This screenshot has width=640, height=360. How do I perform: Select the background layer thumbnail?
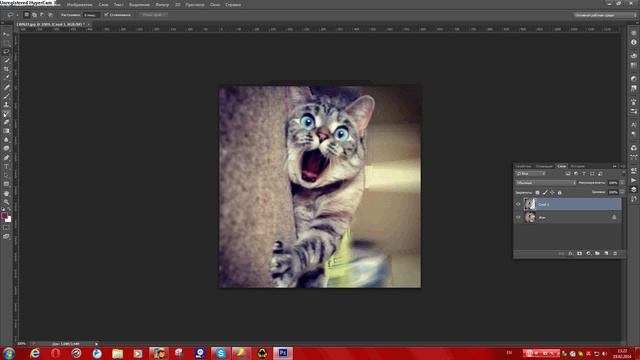coord(530,217)
